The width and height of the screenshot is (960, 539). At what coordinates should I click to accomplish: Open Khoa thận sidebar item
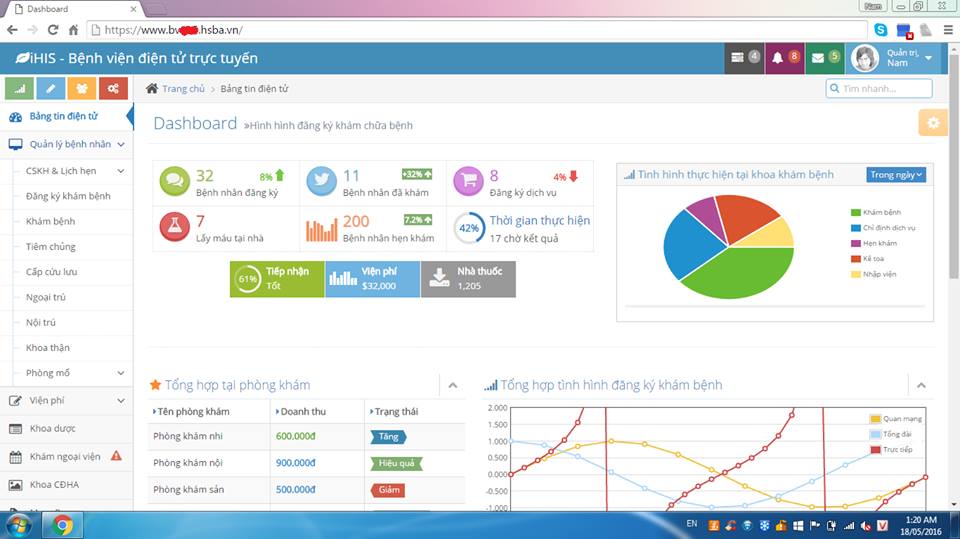tap(48, 348)
